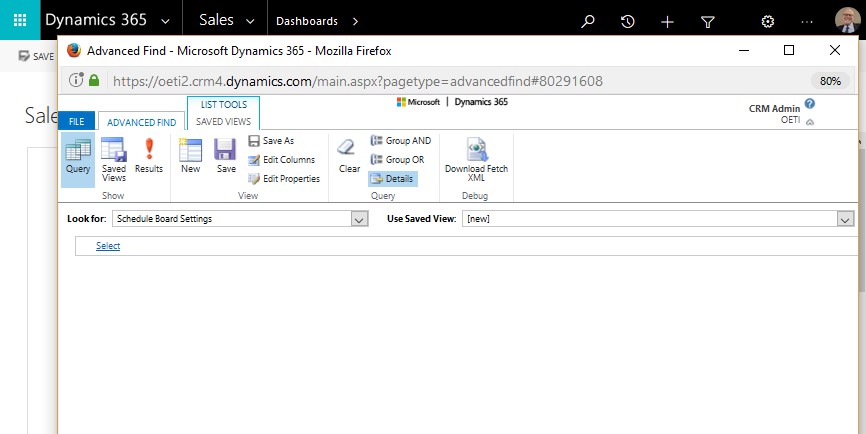The width and height of the screenshot is (866, 434).
Task: Open the more options ellipsis in header
Action: [x=807, y=21]
